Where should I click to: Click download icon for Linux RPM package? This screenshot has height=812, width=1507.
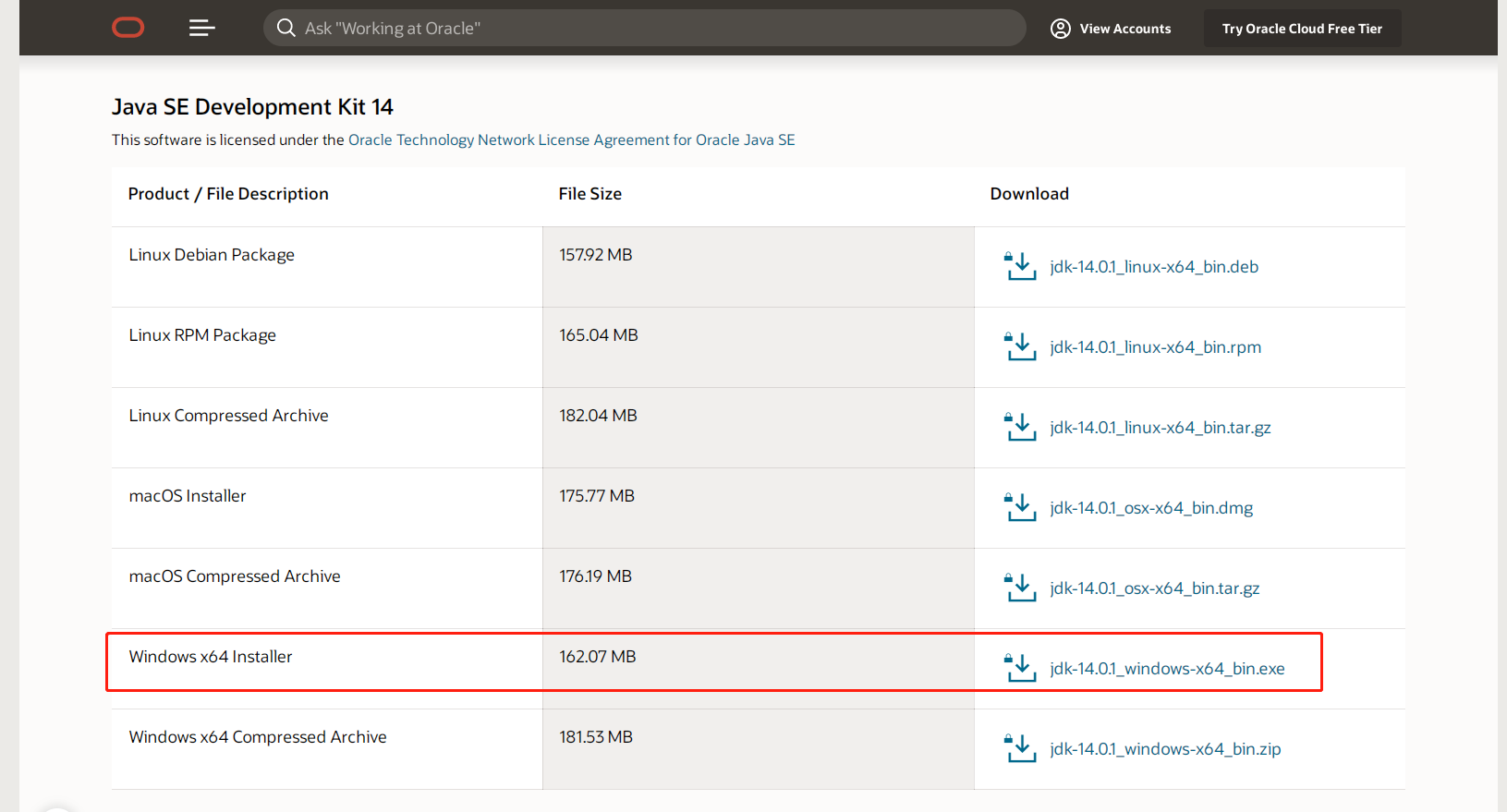tap(1020, 346)
